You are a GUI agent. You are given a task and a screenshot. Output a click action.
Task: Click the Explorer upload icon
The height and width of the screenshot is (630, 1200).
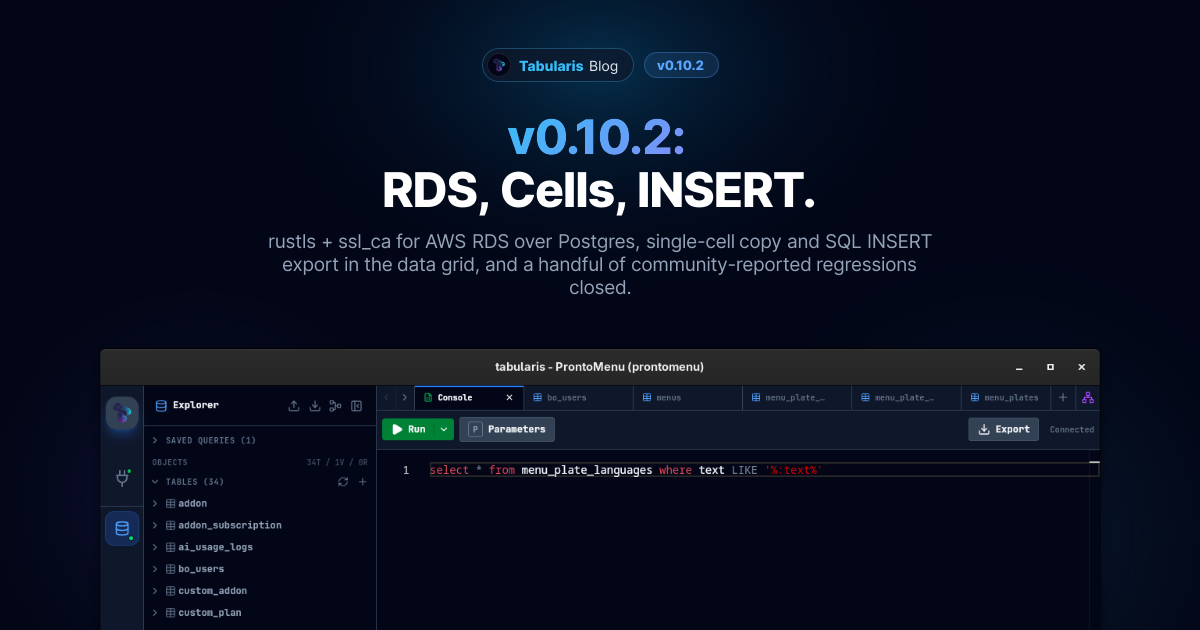point(294,405)
